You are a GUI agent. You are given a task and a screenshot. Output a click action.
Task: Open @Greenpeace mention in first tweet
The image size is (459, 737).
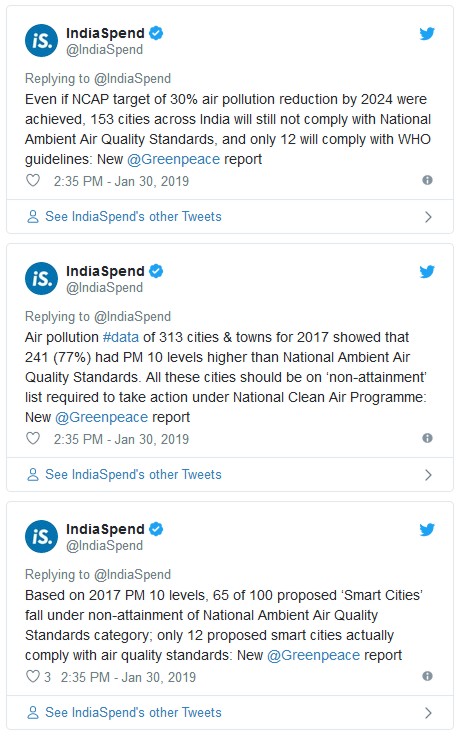coord(173,159)
